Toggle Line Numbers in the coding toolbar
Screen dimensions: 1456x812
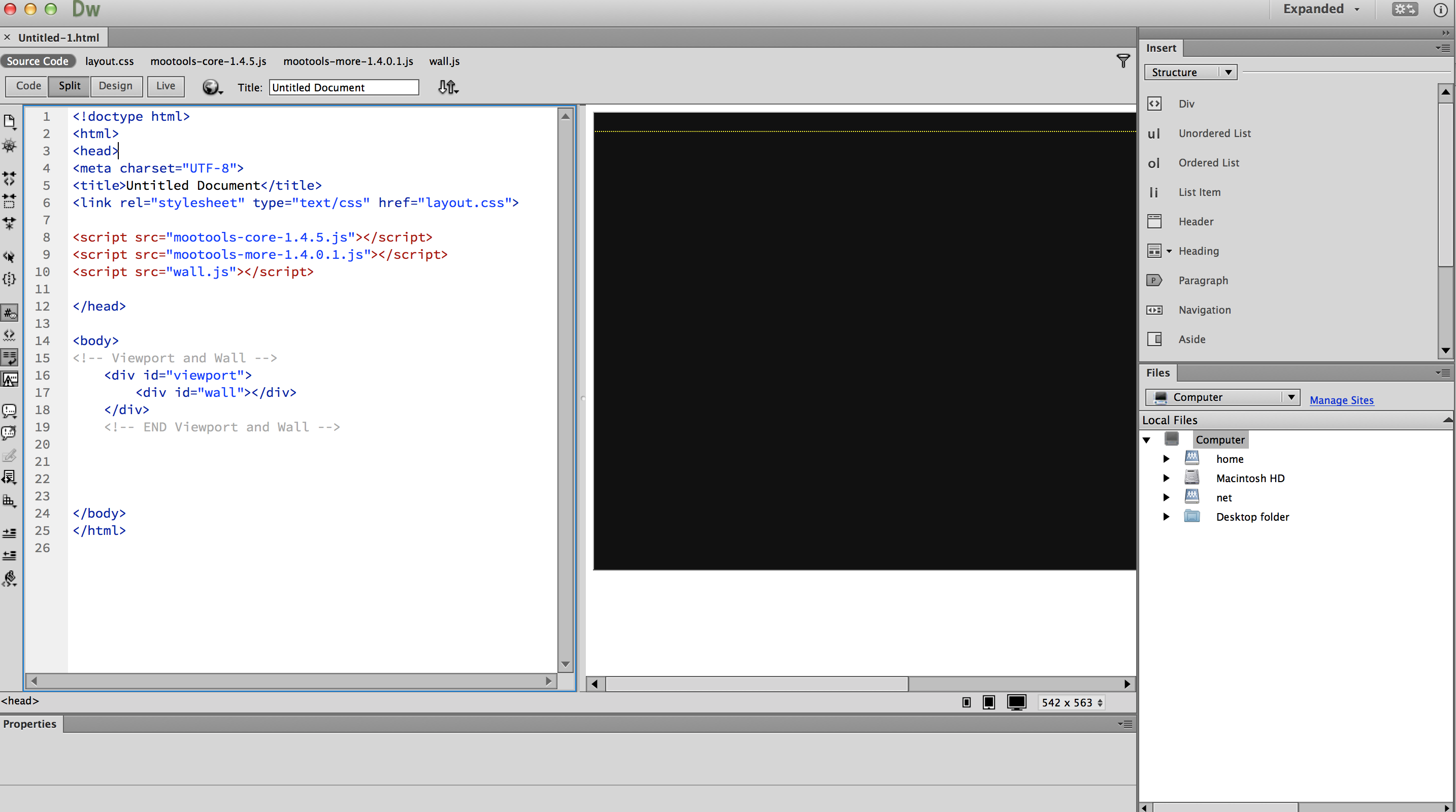(x=10, y=313)
